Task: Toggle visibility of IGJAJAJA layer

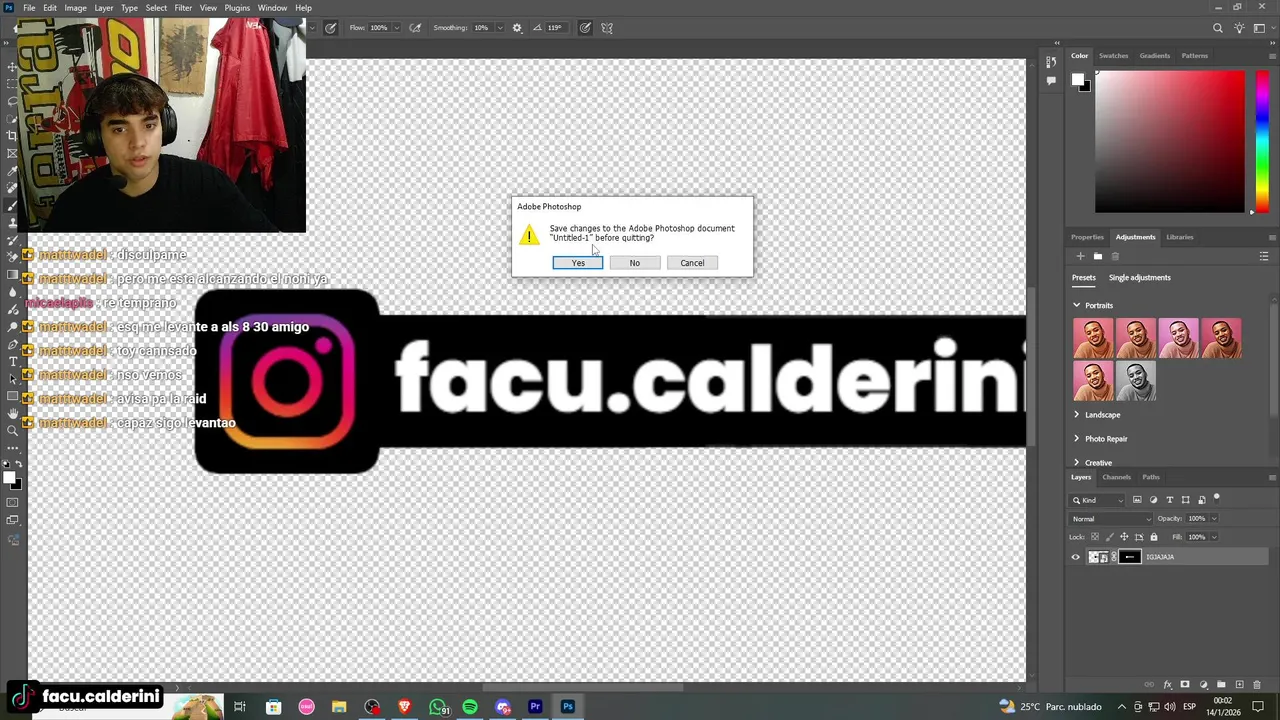Action: (x=1076, y=557)
